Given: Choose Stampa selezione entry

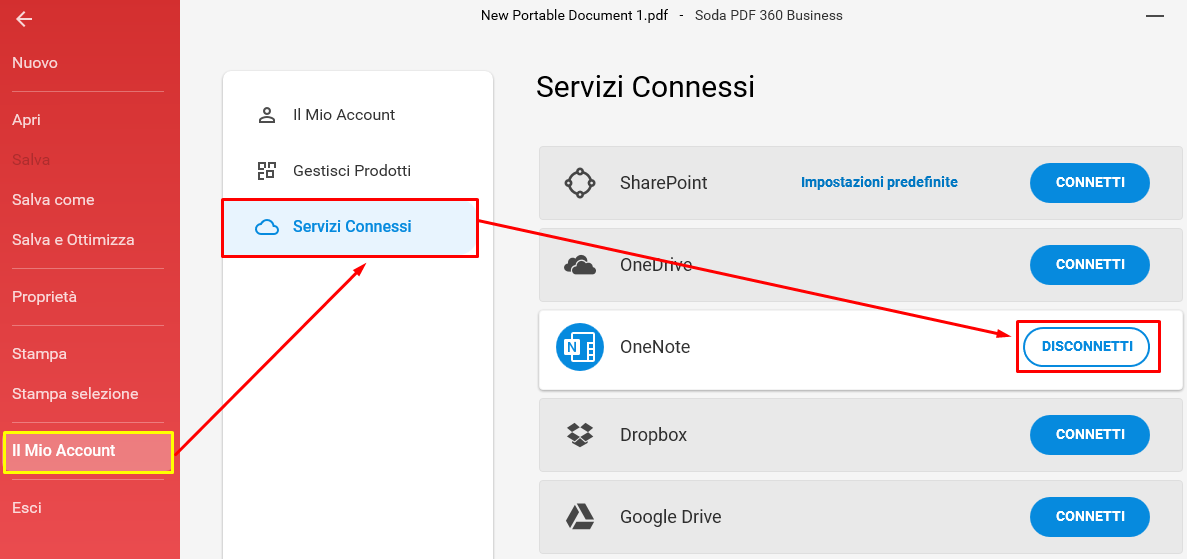Looking at the screenshot, I should [x=75, y=394].
